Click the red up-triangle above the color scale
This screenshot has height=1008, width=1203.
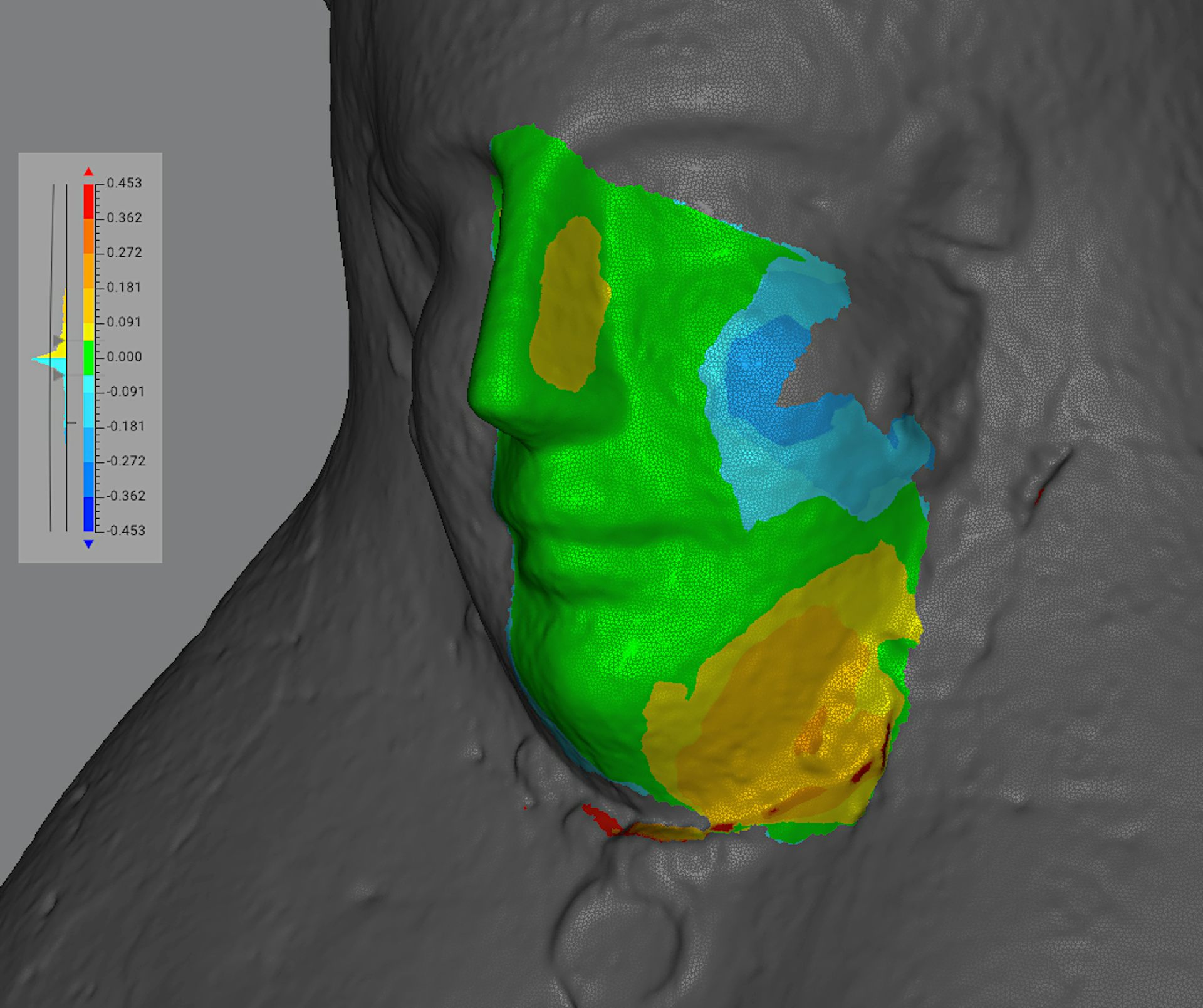(x=89, y=172)
